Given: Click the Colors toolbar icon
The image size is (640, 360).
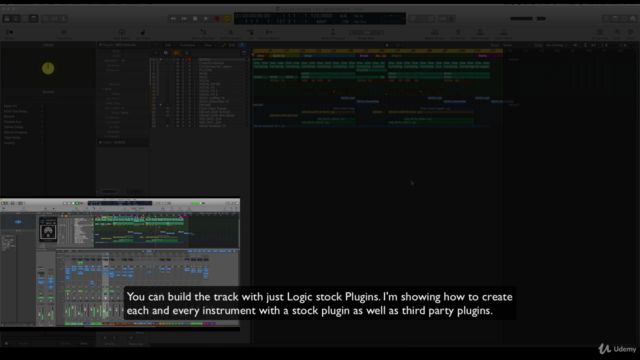Looking at the screenshot, I should coord(631,32).
